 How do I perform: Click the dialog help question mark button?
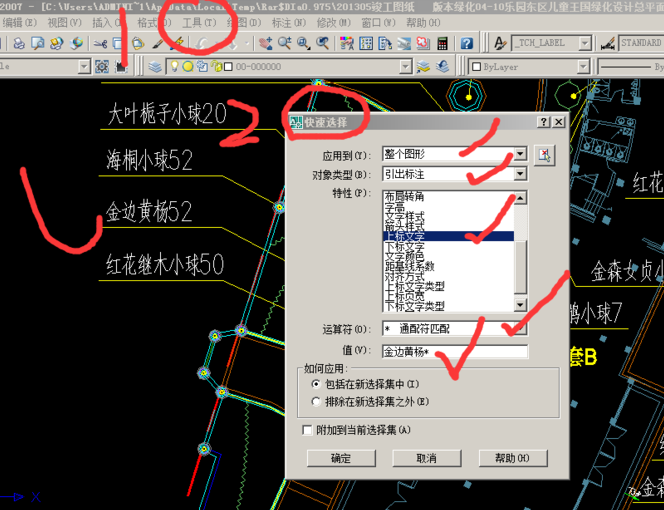coord(542,121)
